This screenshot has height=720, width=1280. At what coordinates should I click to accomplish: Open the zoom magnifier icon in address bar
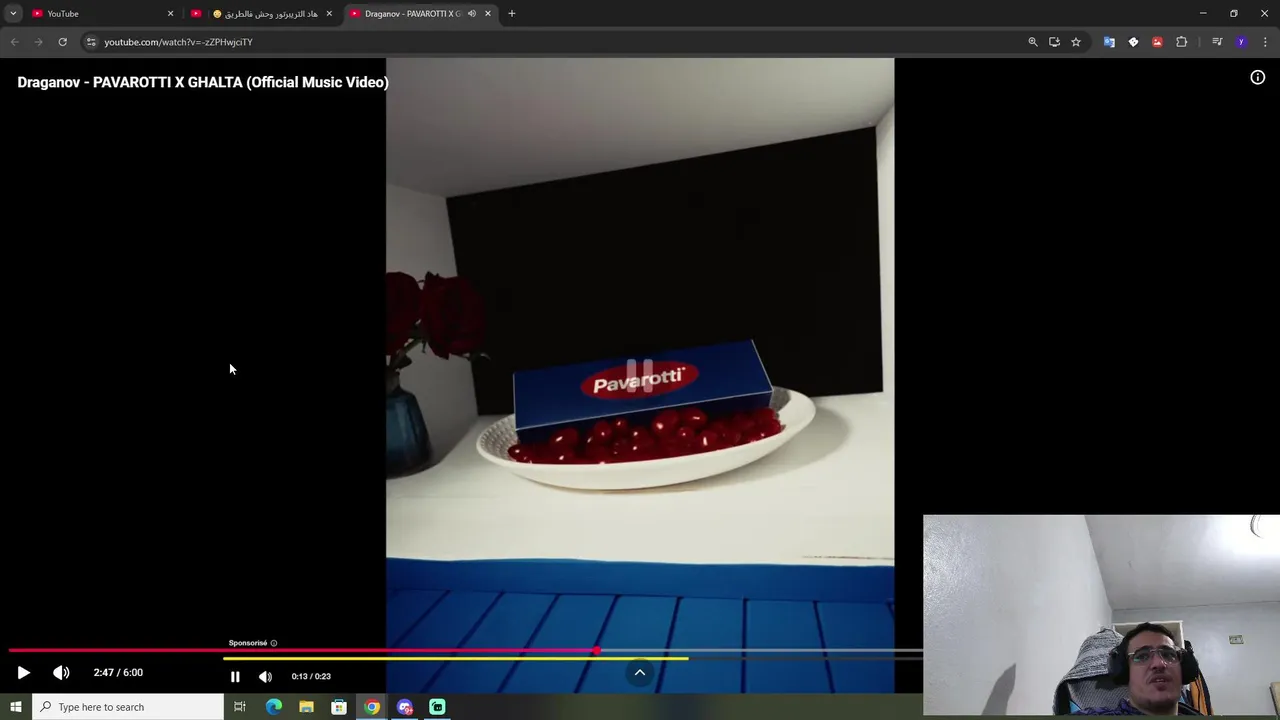tap(1033, 42)
